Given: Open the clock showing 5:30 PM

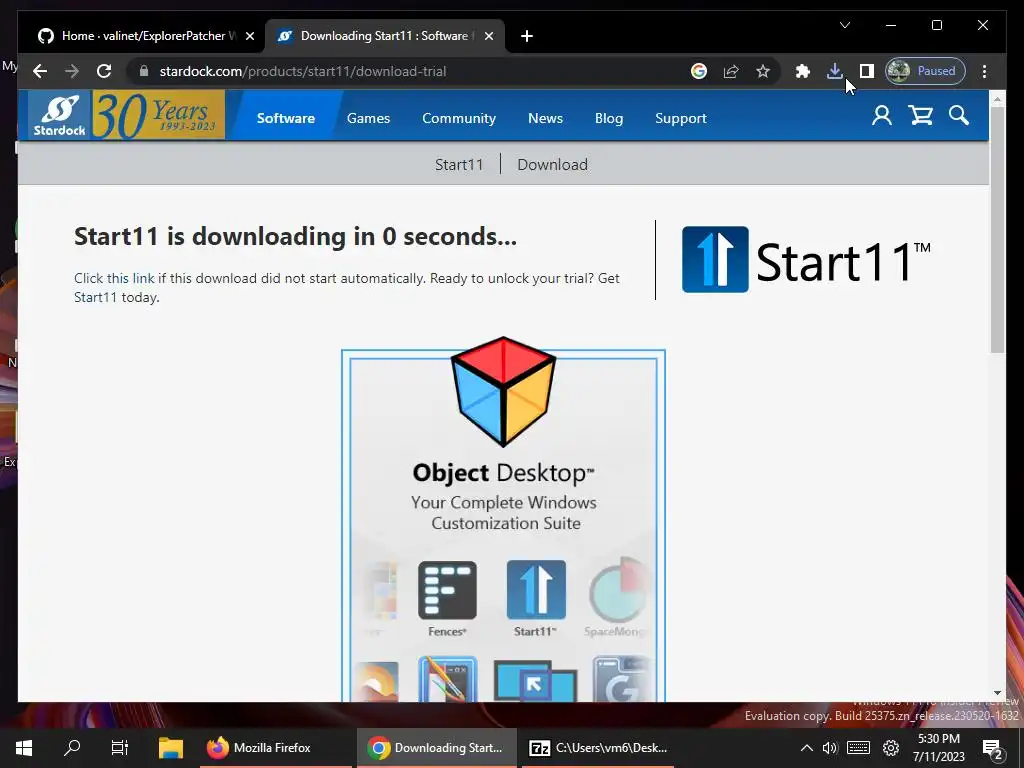Looking at the screenshot, I should (x=938, y=748).
